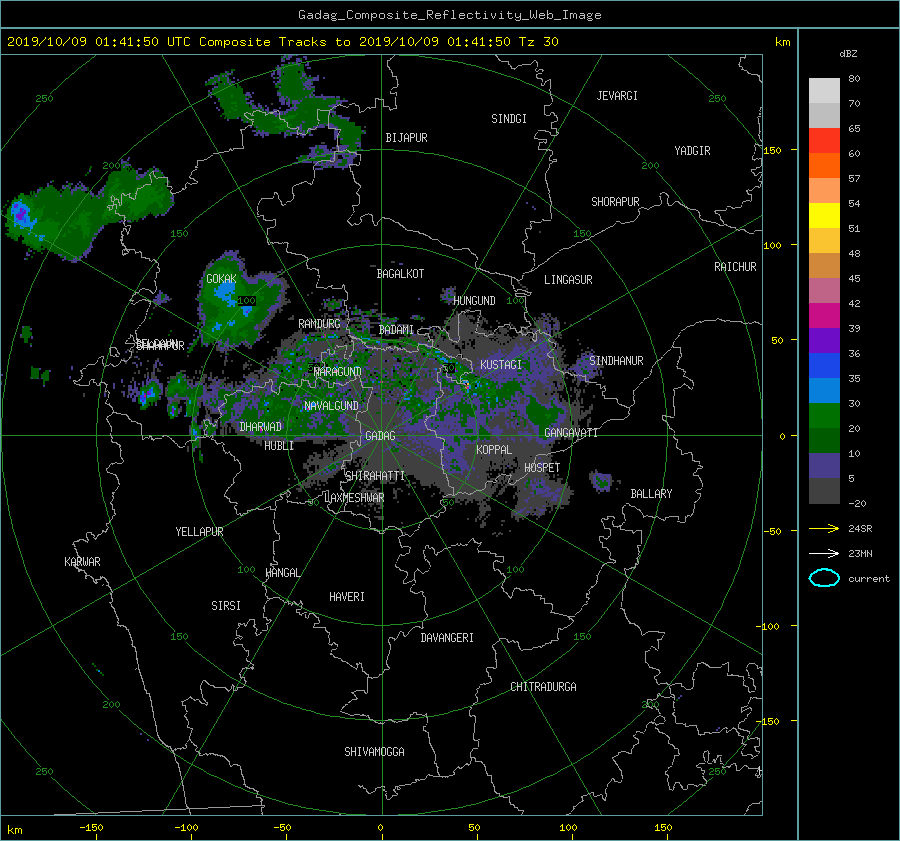Click the dBZ legend heading
Image resolution: width=900 pixels, height=841 pixels.
848,54
